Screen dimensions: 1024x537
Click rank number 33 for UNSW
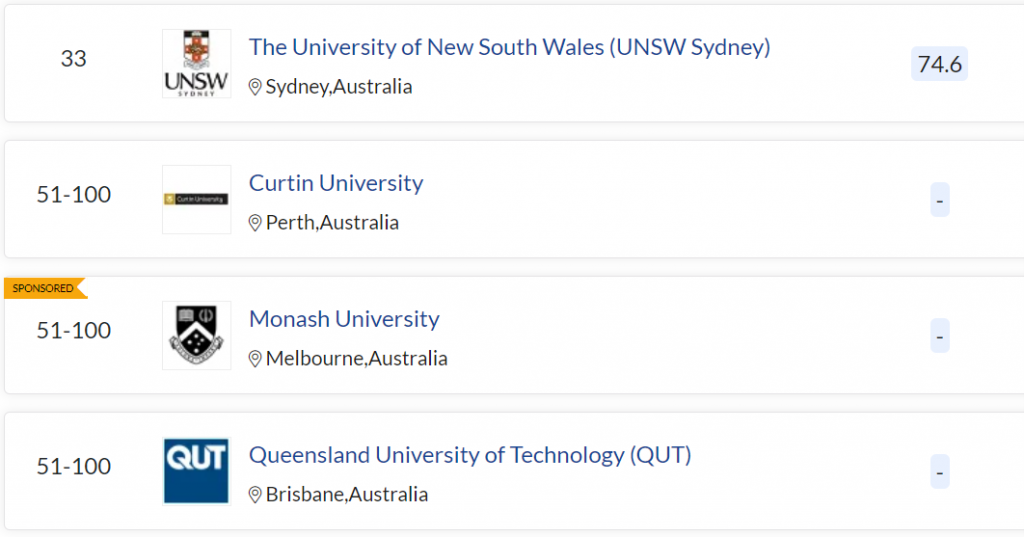point(74,58)
